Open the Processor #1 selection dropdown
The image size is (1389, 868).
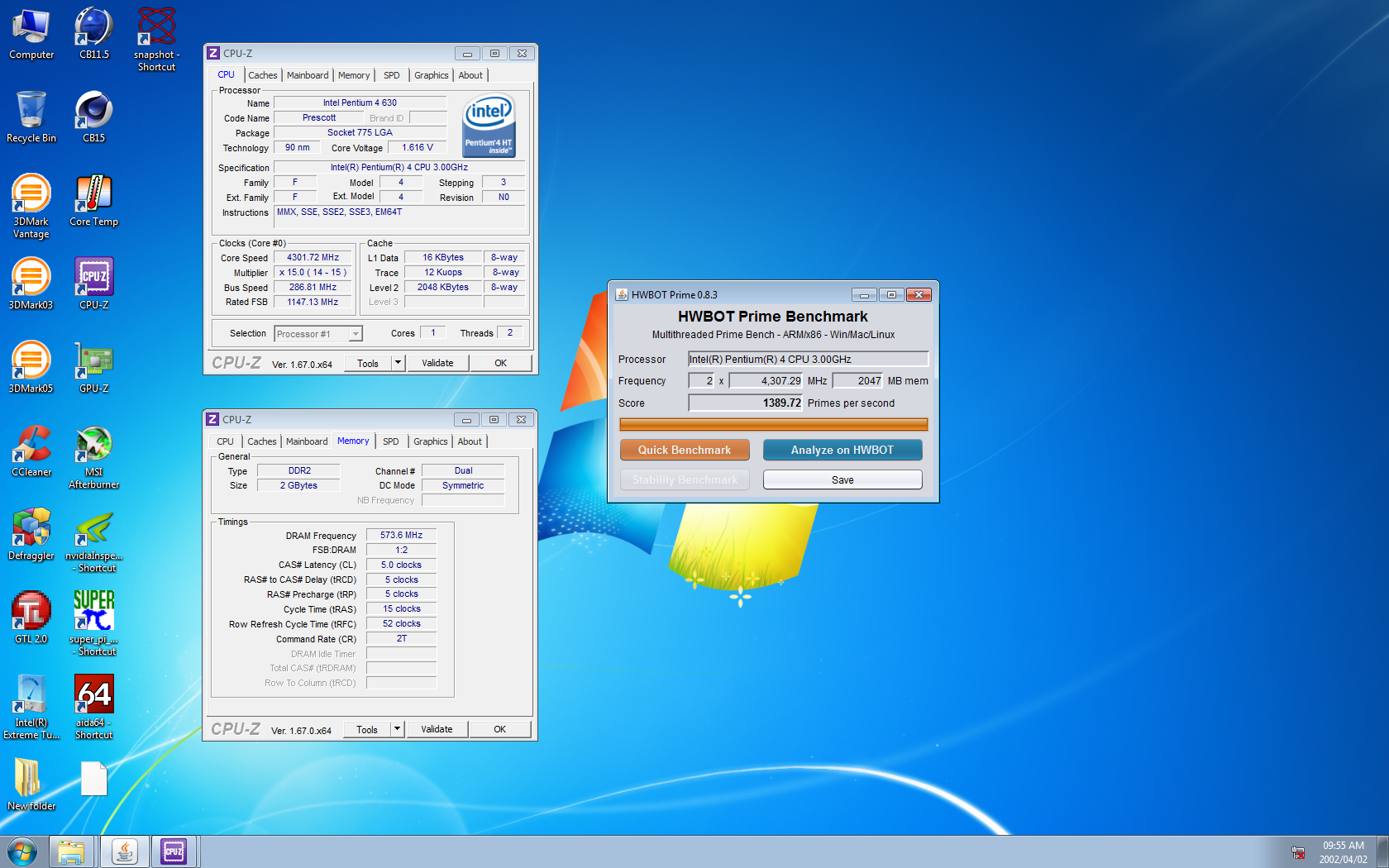point(318,334)
